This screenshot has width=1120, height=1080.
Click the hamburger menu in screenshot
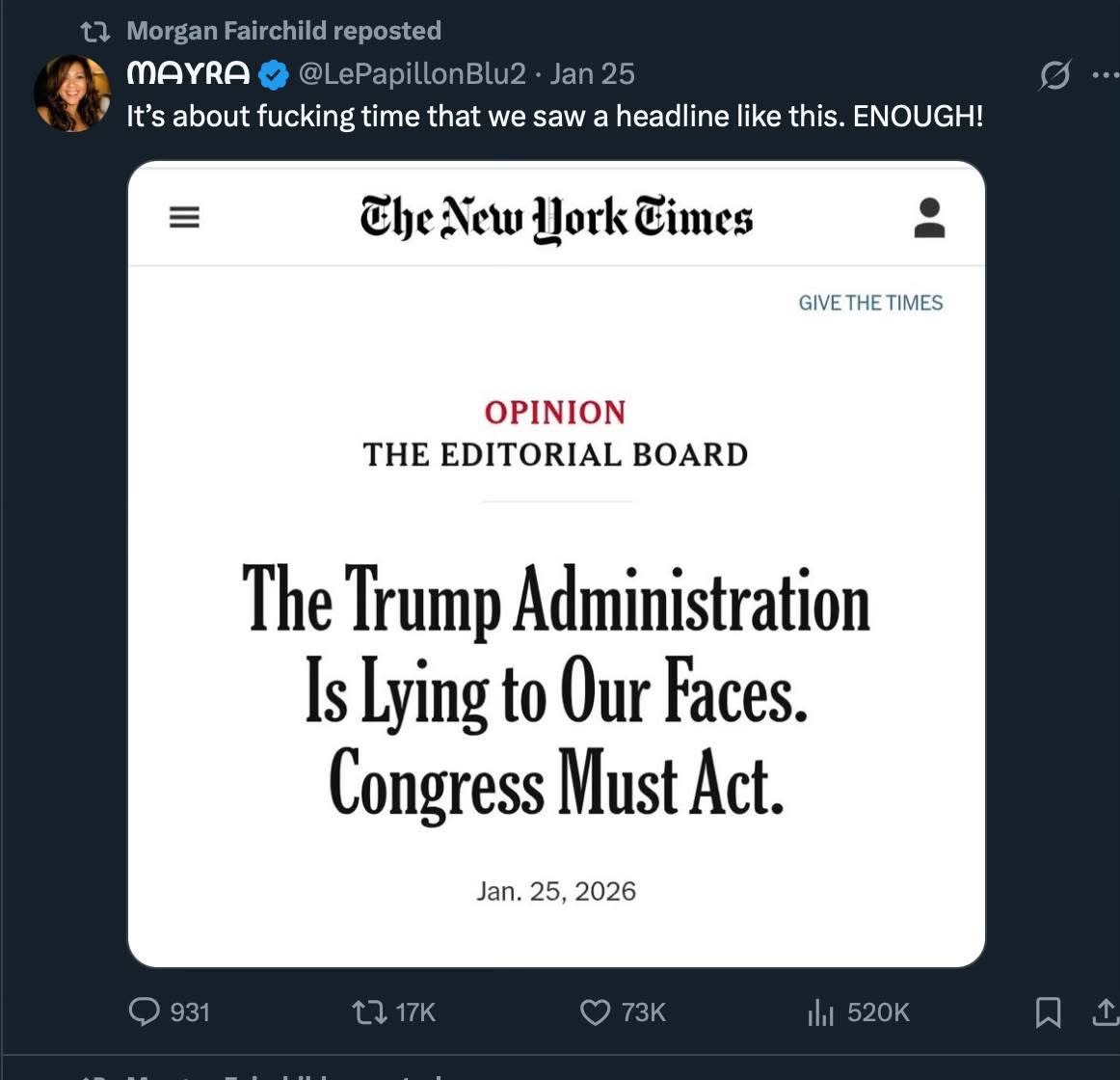pyautogui.click(x=184, y=217)
